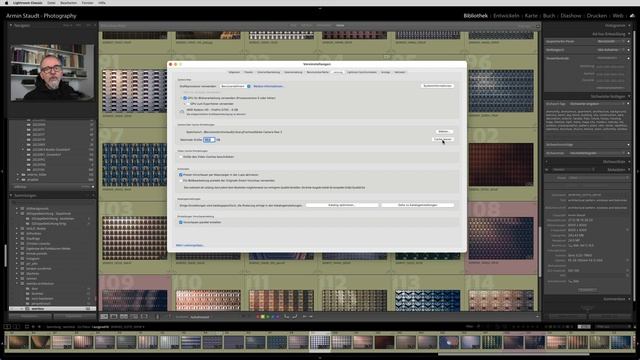Rotate photo clockwise in the toolbar
This screenshot has width=640, height=360.
[294, 316]
